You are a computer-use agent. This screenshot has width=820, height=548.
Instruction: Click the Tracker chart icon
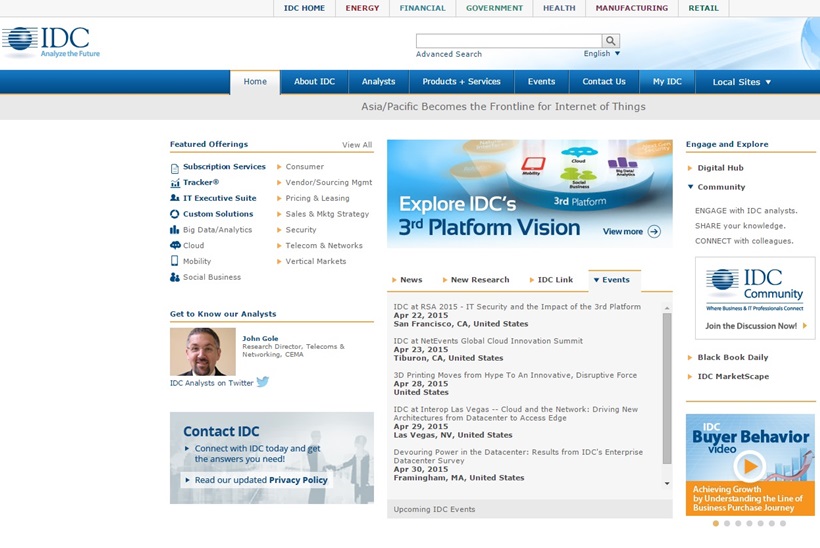point(175,184)
